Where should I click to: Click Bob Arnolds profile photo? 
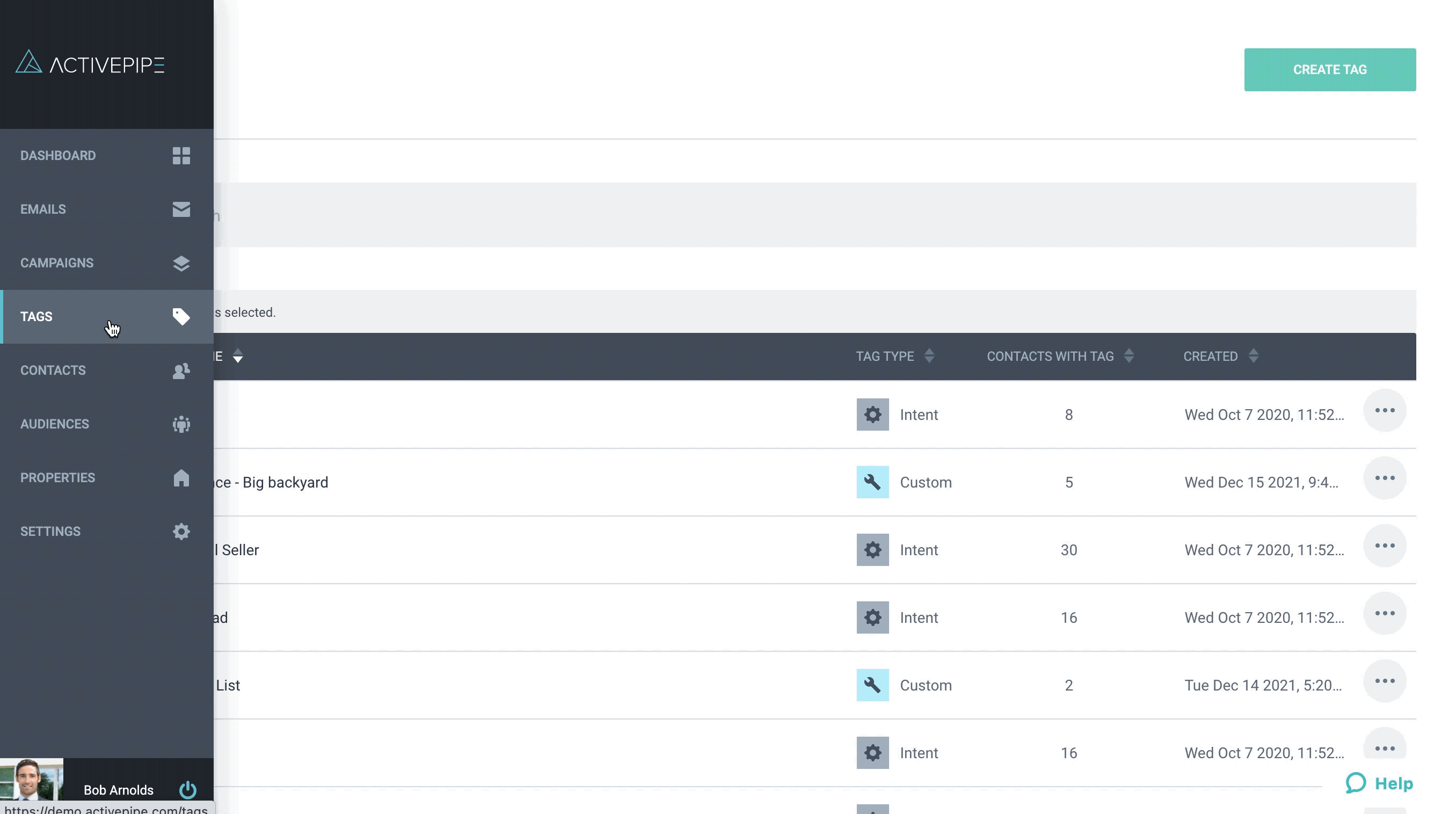click(x=32, y=780)
